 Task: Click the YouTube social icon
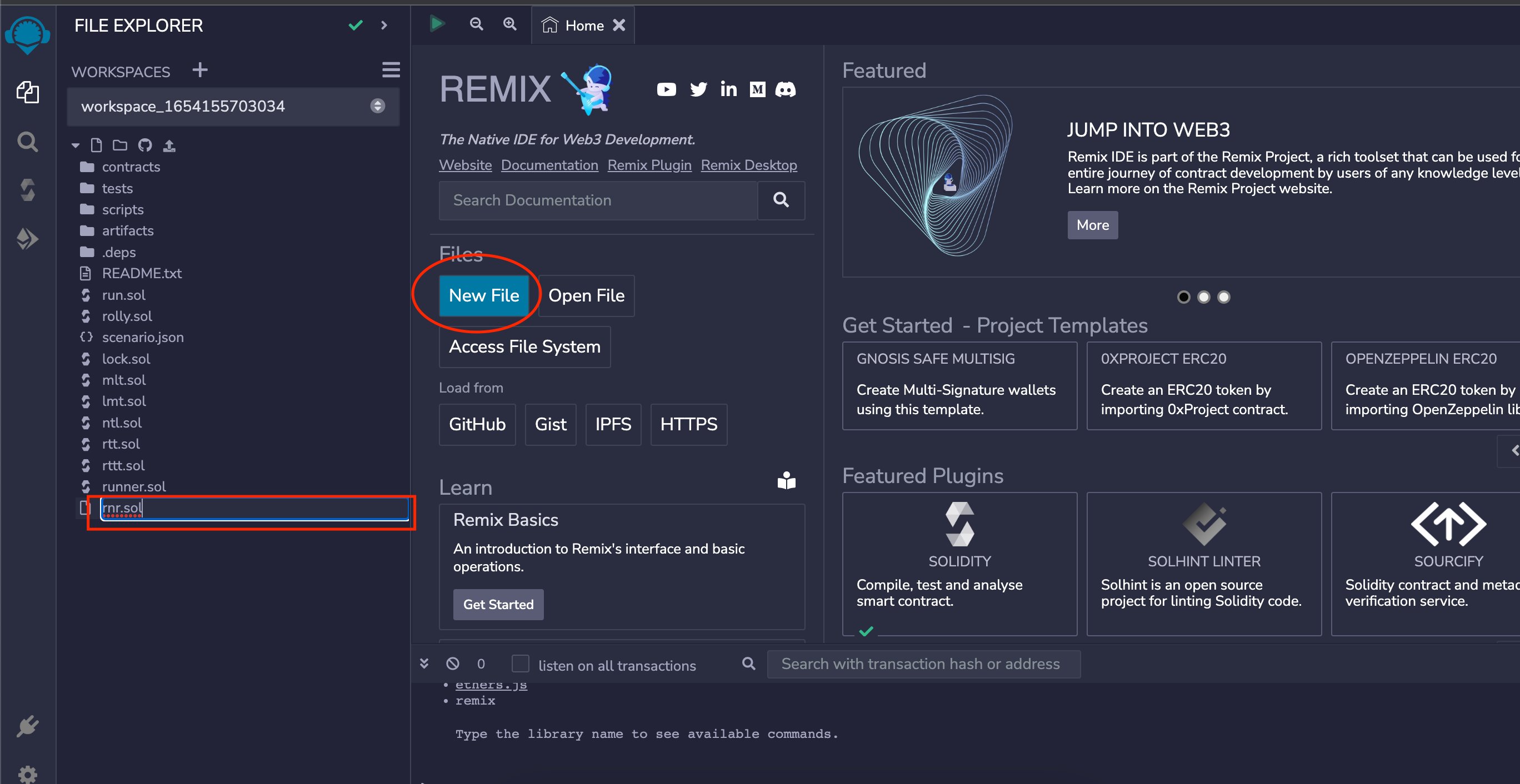click(666, 89)
